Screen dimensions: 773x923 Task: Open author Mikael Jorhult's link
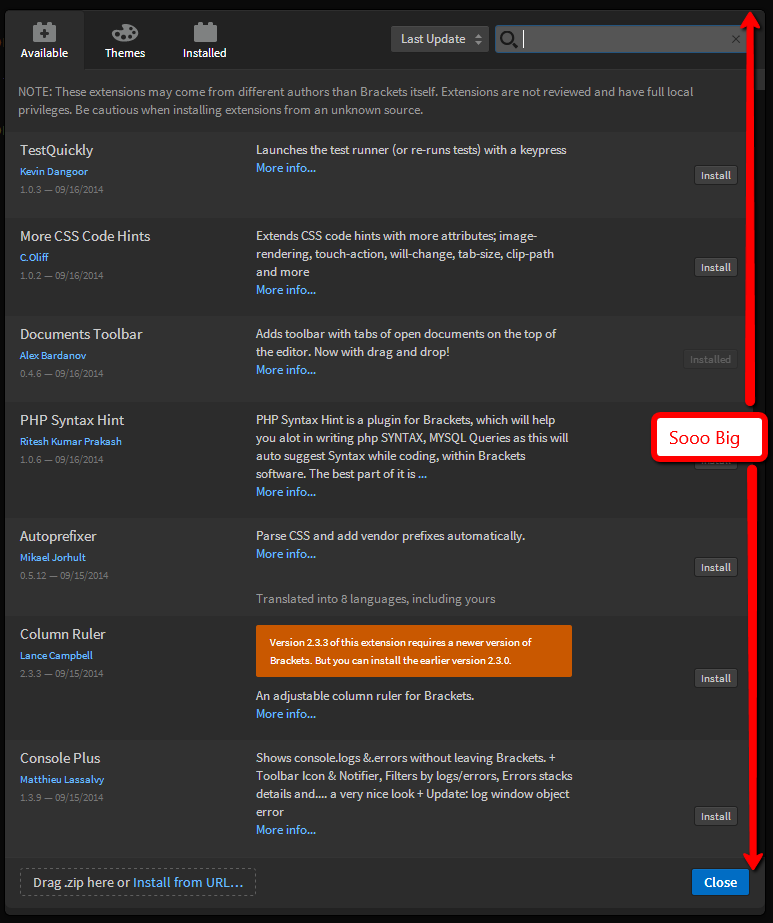53,557
